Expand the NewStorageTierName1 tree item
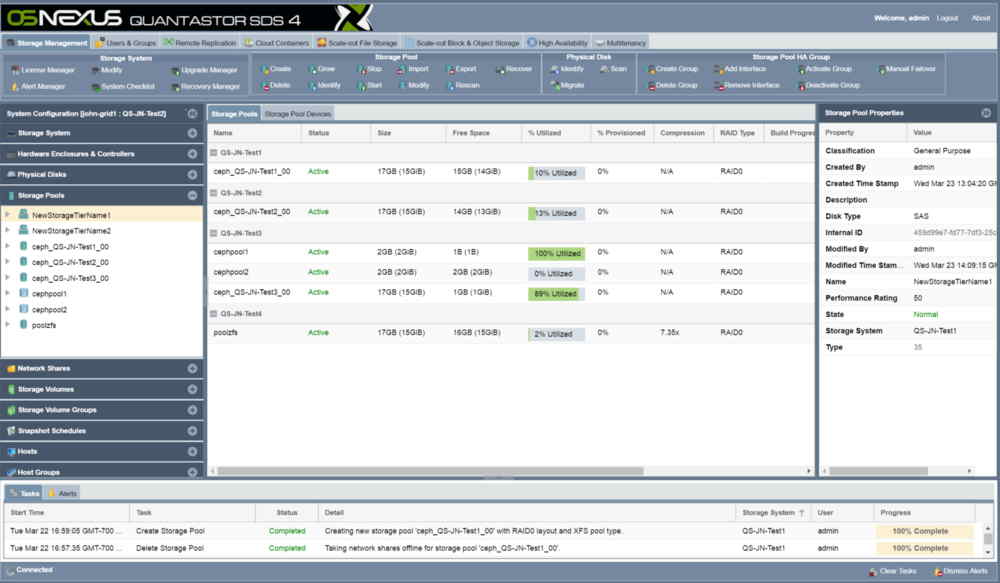 8,213
